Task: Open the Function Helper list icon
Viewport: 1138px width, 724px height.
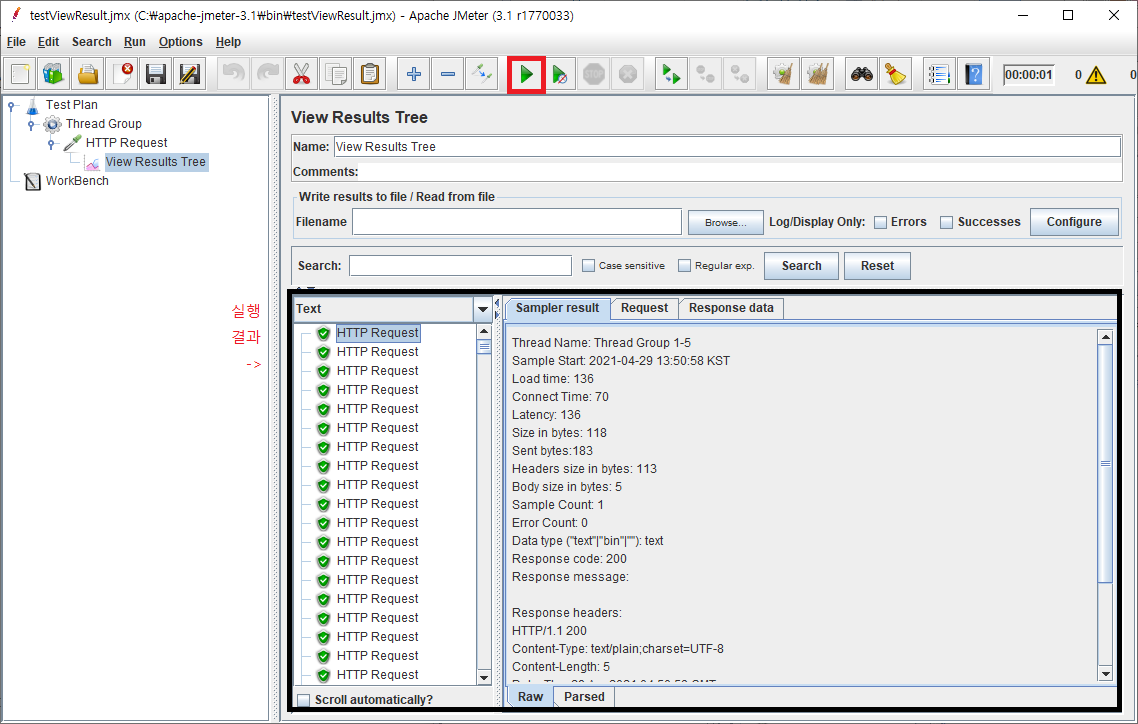Action: 939,74
